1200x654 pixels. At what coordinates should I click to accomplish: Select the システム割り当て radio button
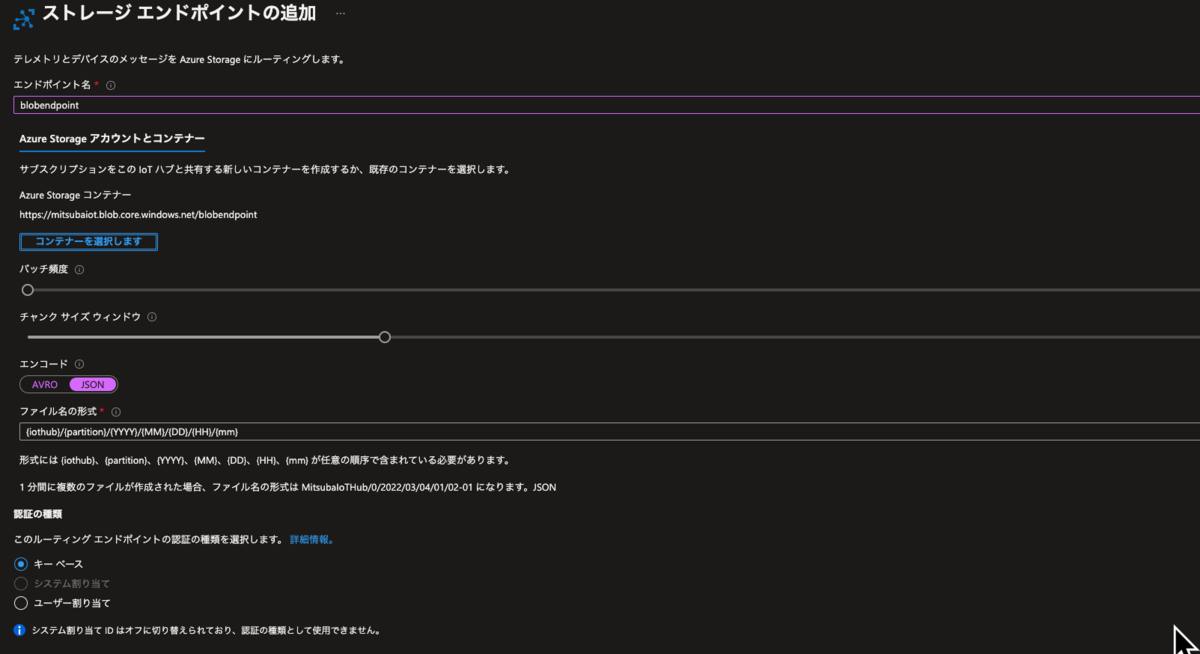click(x=21, y=584)
